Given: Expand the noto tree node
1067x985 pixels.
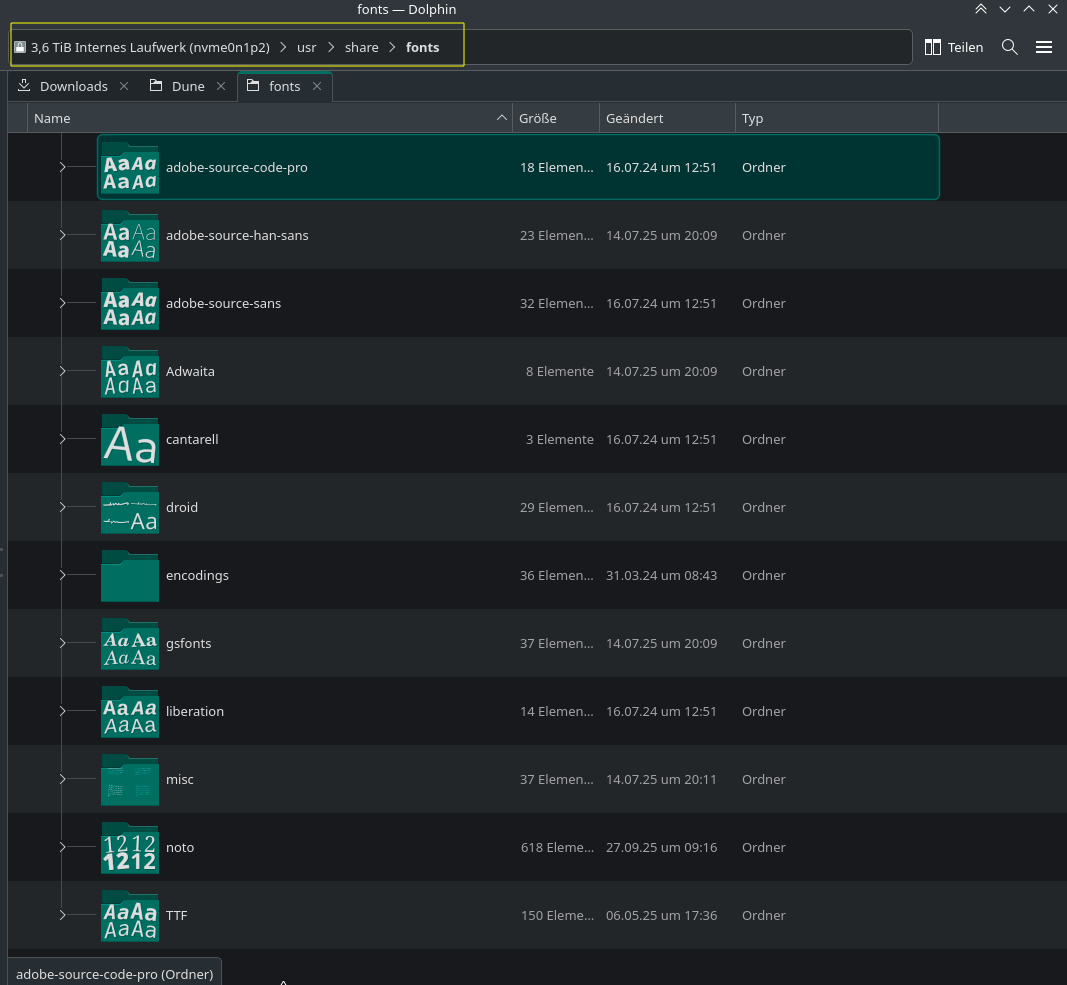Looking at the screenshot, I should point(63,847).
